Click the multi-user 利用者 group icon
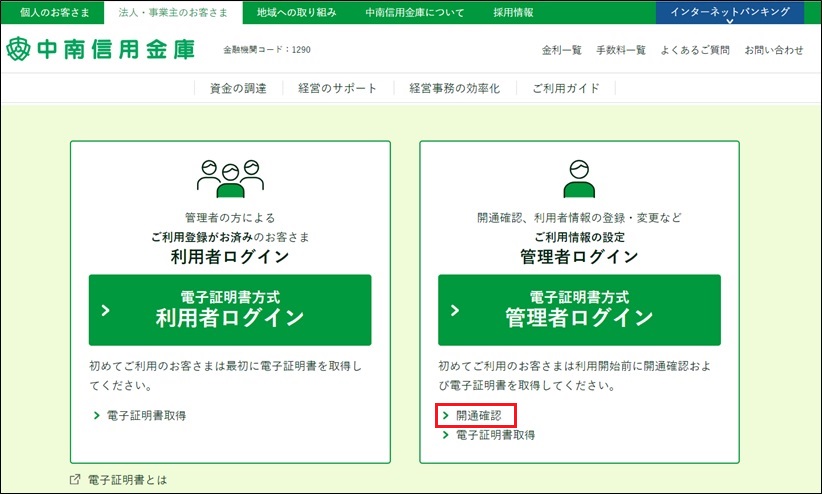 230,179
